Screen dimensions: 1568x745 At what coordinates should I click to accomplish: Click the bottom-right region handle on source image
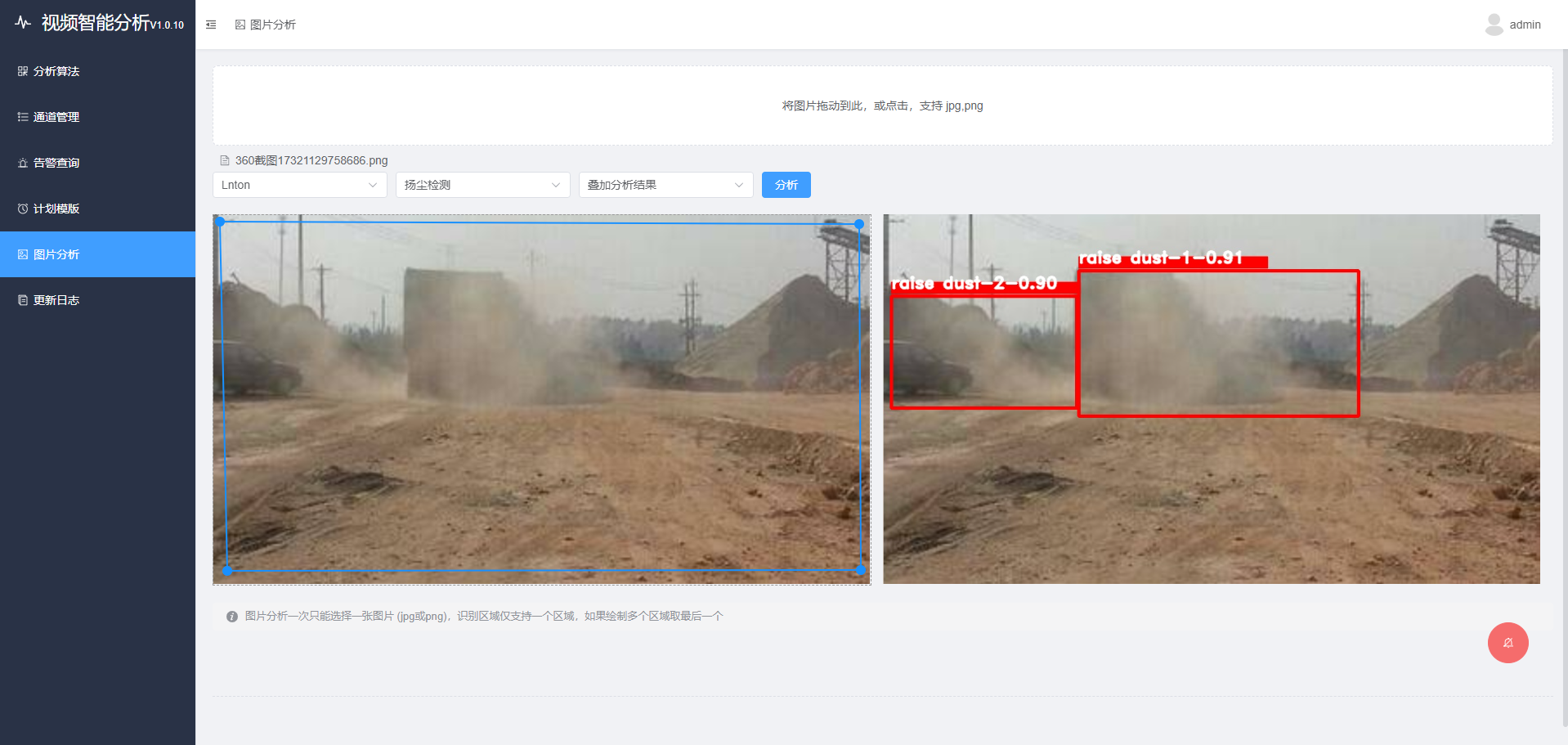(x=860, y=570)
